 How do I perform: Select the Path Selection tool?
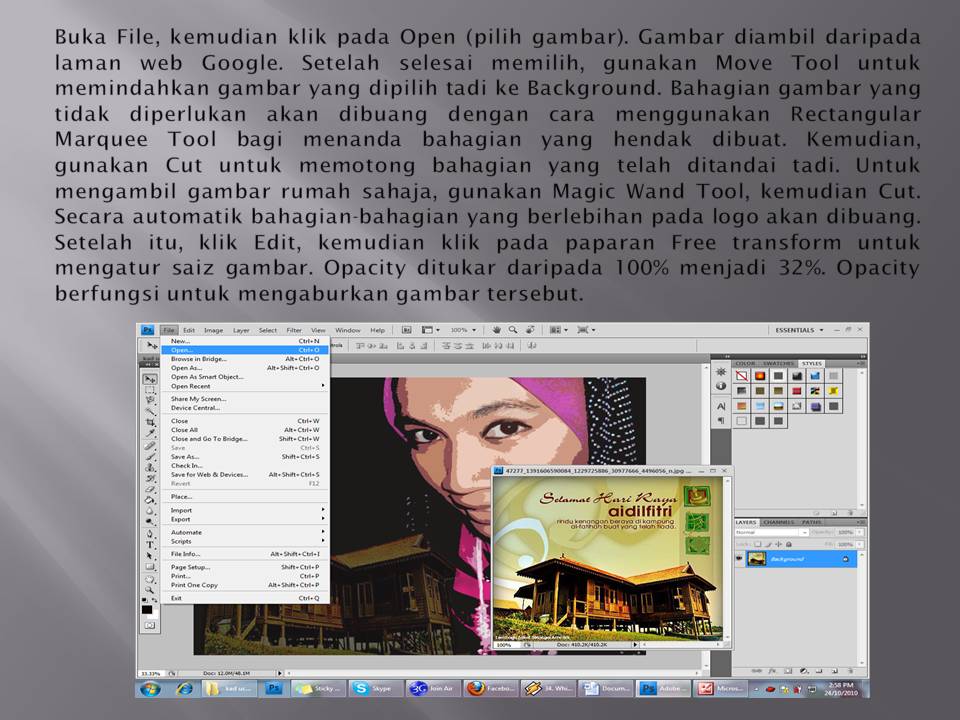[x=150, y=555]
